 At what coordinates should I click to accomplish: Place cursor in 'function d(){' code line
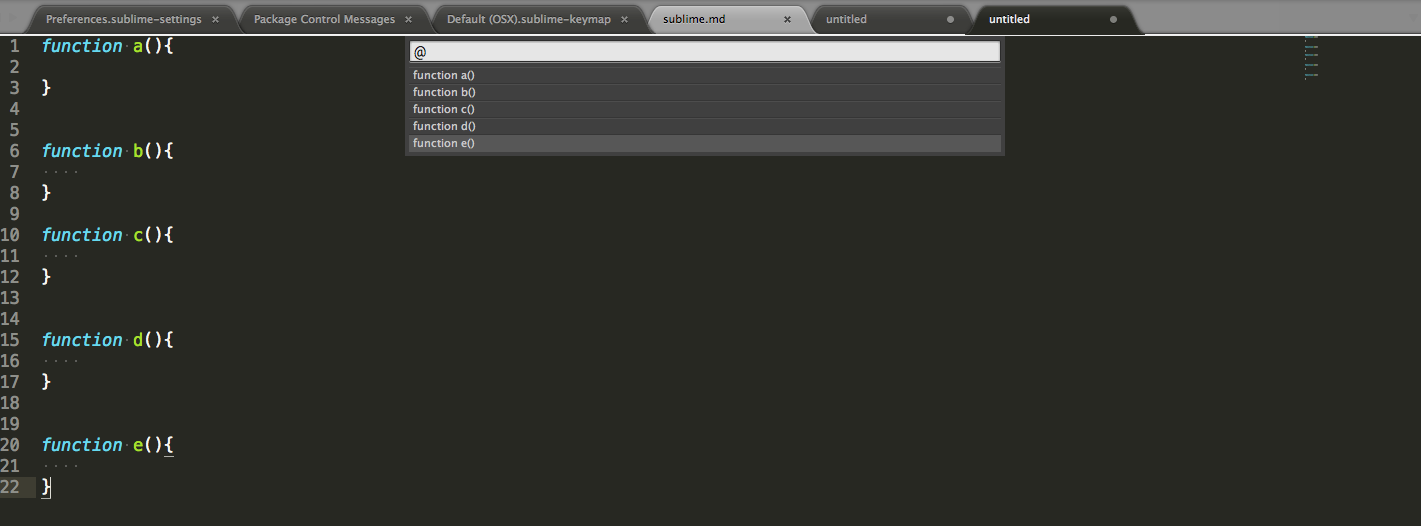[108, 340]
